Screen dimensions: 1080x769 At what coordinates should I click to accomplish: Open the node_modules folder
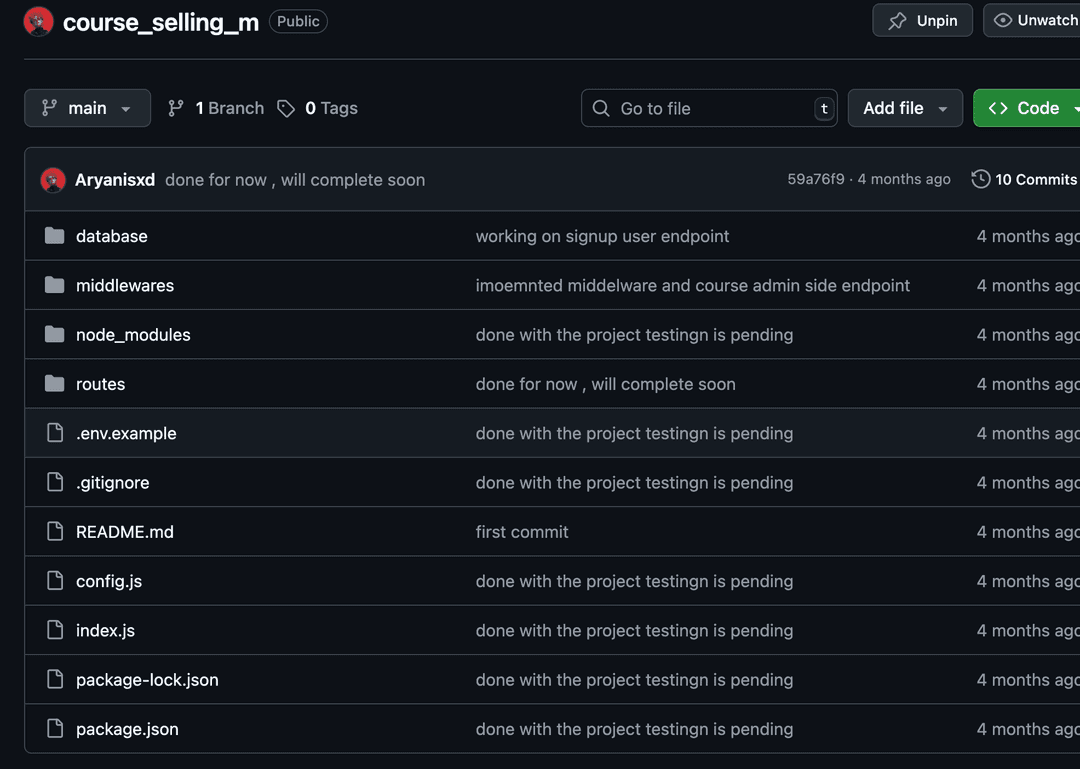click(x=133, y=335)
